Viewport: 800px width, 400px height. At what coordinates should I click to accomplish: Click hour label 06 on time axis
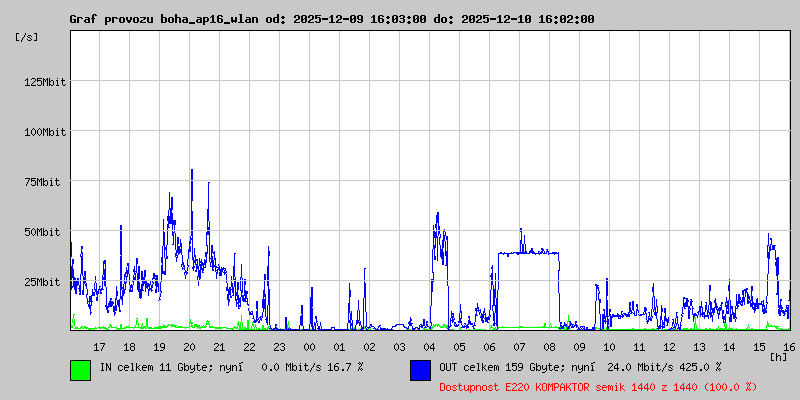[x=489, y=347]
